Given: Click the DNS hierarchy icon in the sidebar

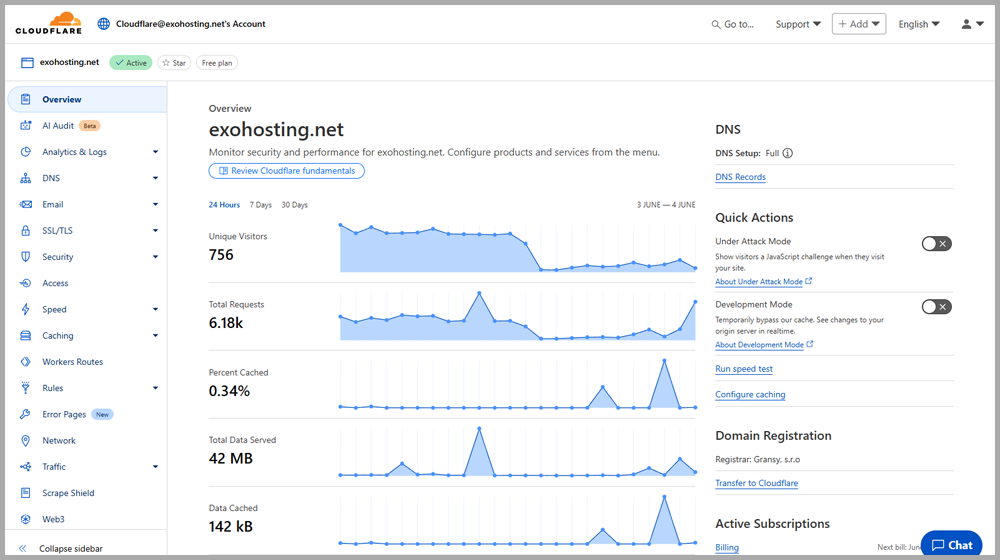Looking at the screenshot, I should pos(26,178).
